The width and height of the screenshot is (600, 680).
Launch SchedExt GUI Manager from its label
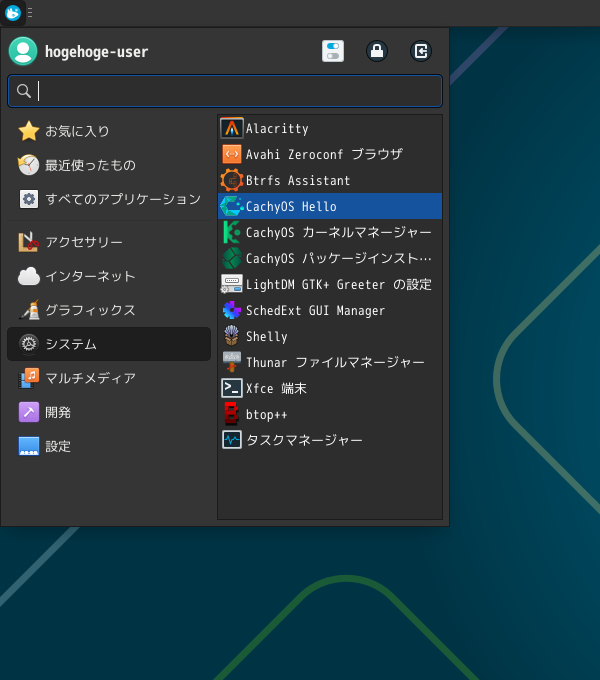click(x=316, y=311)
